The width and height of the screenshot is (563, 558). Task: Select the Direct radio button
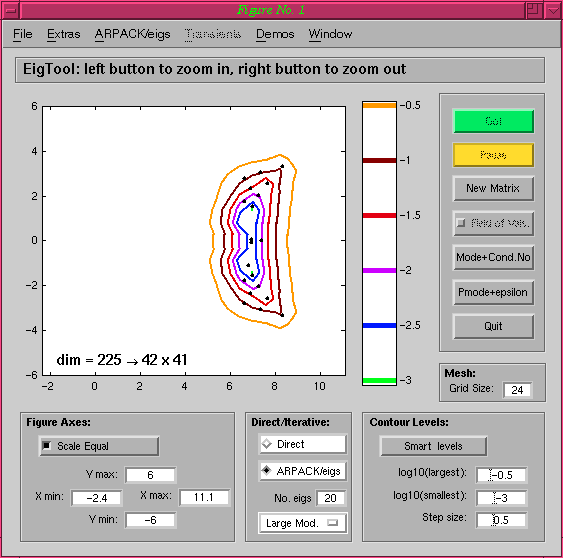[x=302, y=444]
